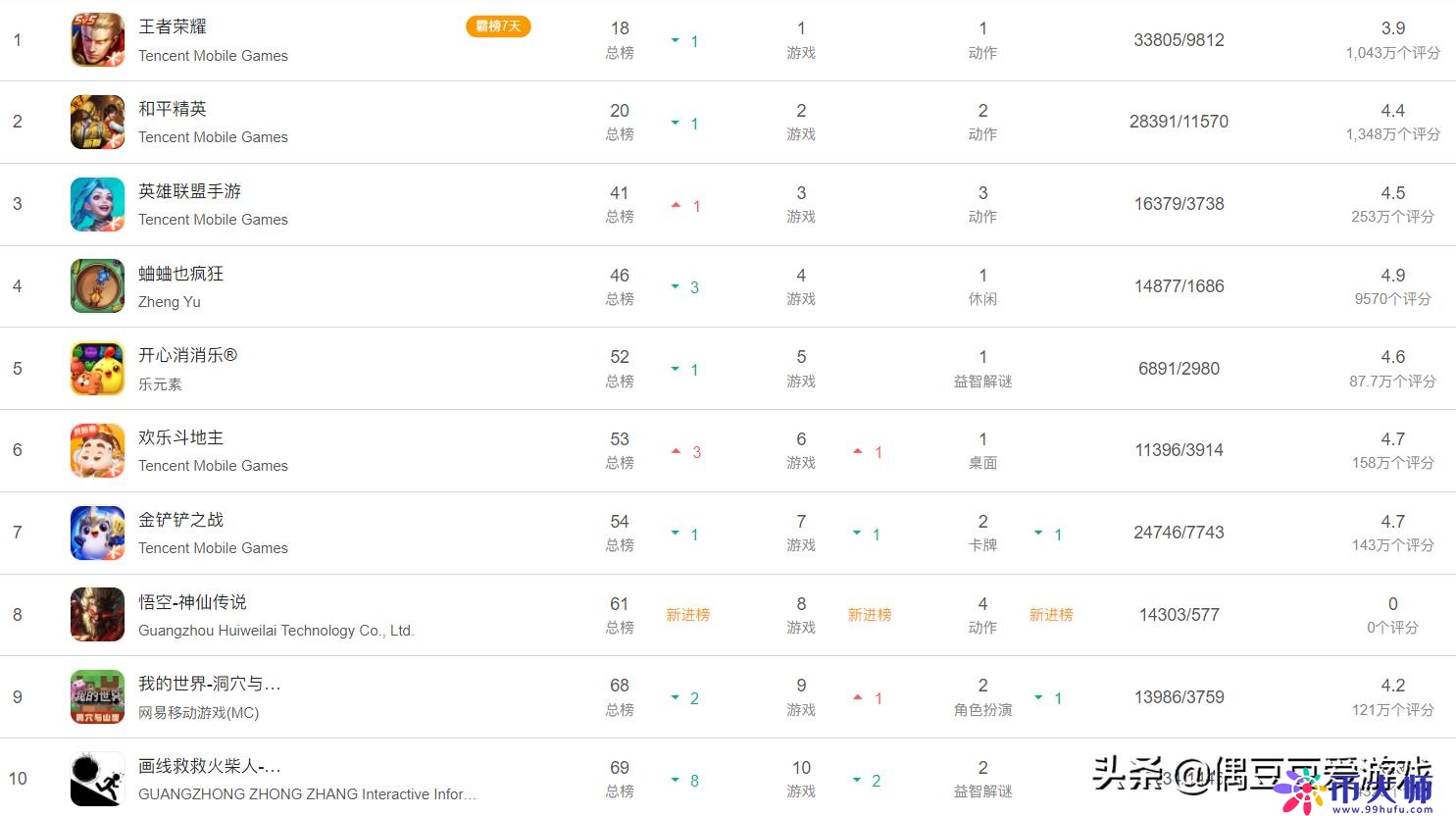Click developer Guangzhou Huiweilai Technology Co., Ltd.
The height and width of the screenshot is (816, 1456).
click(x=276, y=631)
